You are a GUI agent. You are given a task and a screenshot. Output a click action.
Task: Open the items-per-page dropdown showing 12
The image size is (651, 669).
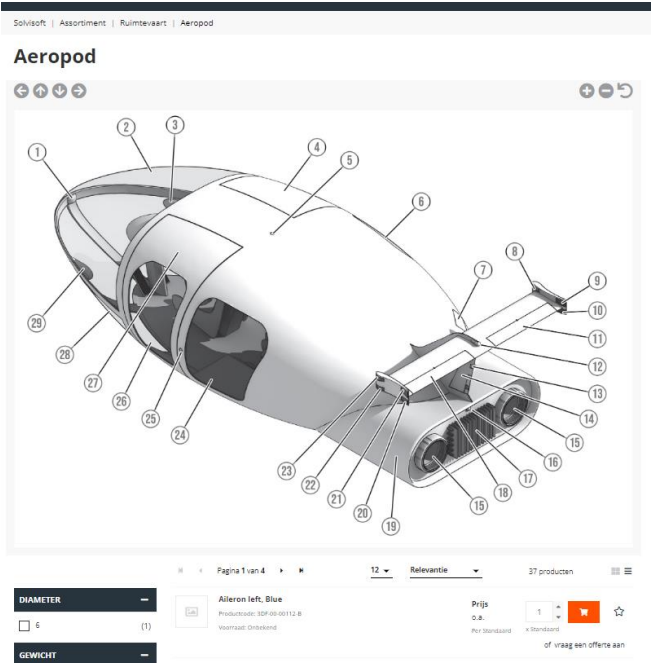point(381,570)
